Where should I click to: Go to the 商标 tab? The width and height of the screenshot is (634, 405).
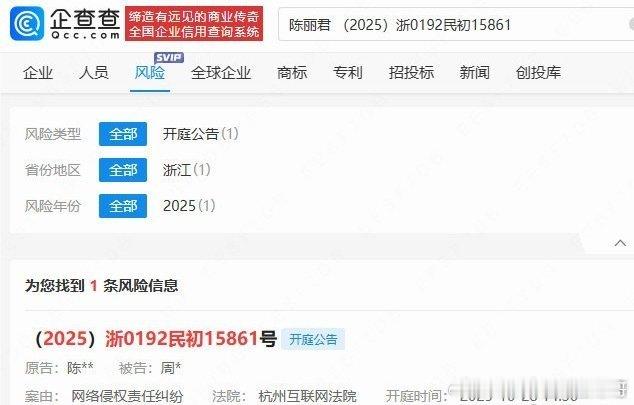click(292, 73)
